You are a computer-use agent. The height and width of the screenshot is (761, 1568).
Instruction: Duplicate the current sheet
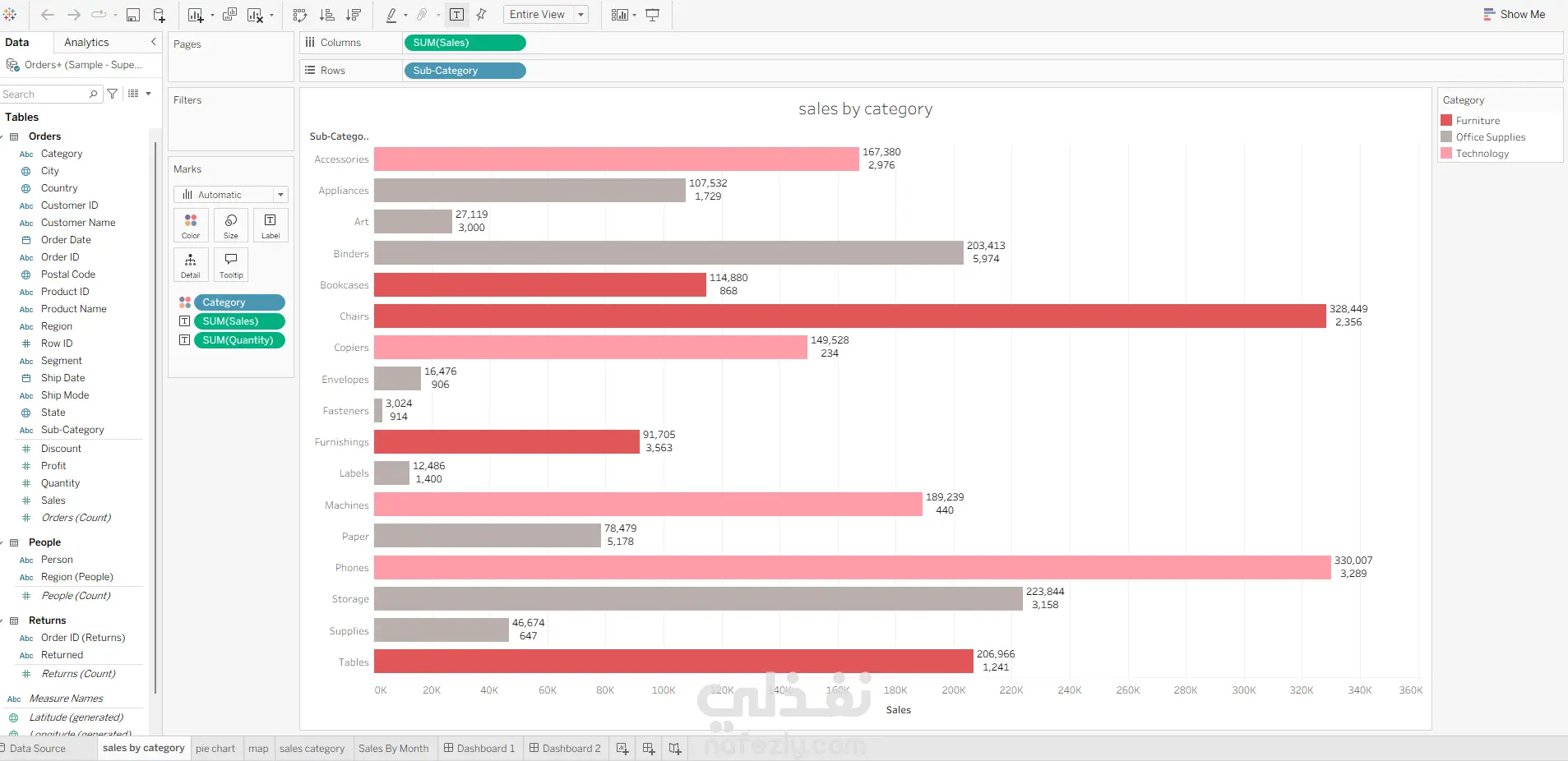tap(230, 15)
